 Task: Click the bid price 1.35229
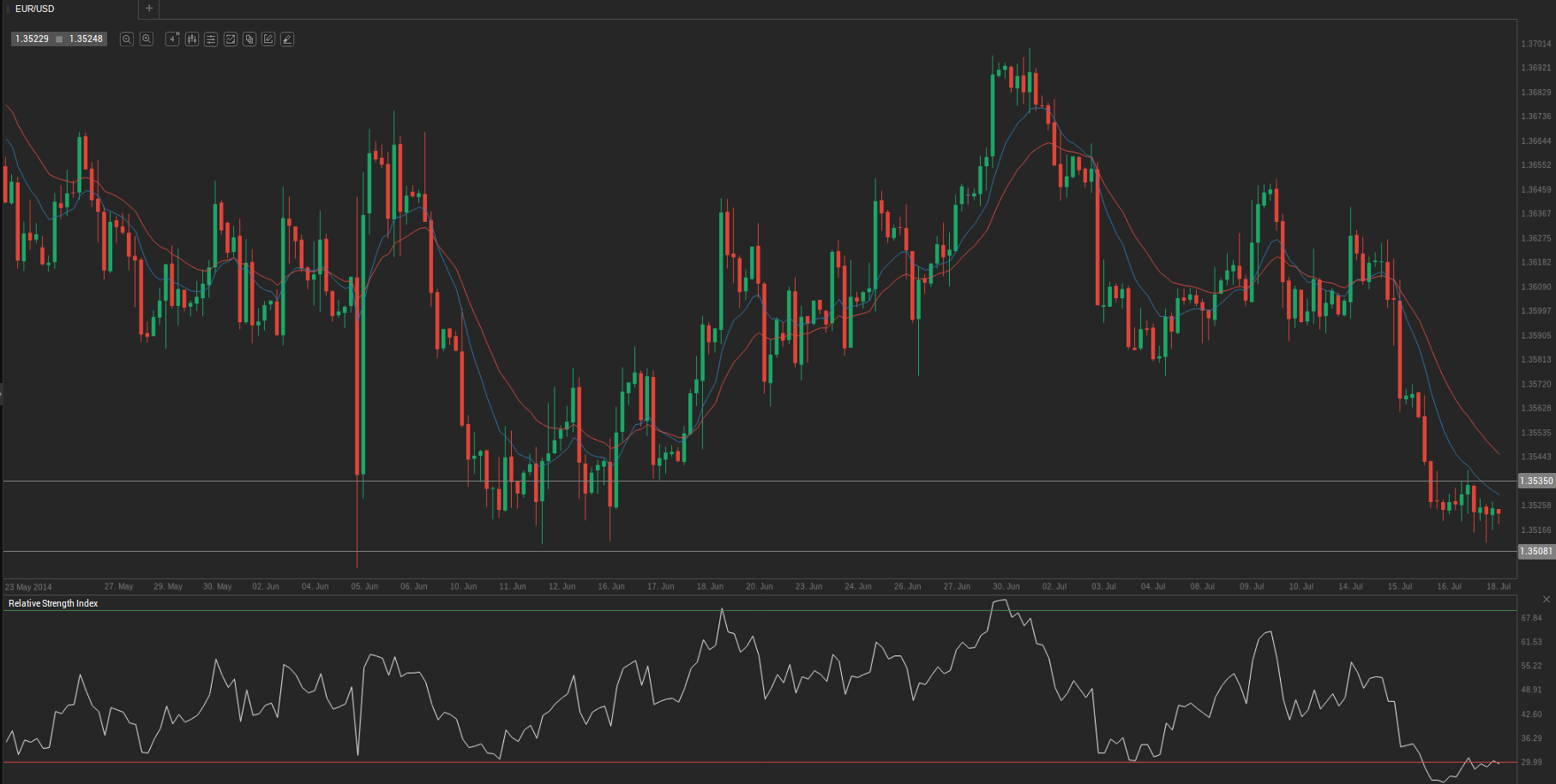[32, 39]
